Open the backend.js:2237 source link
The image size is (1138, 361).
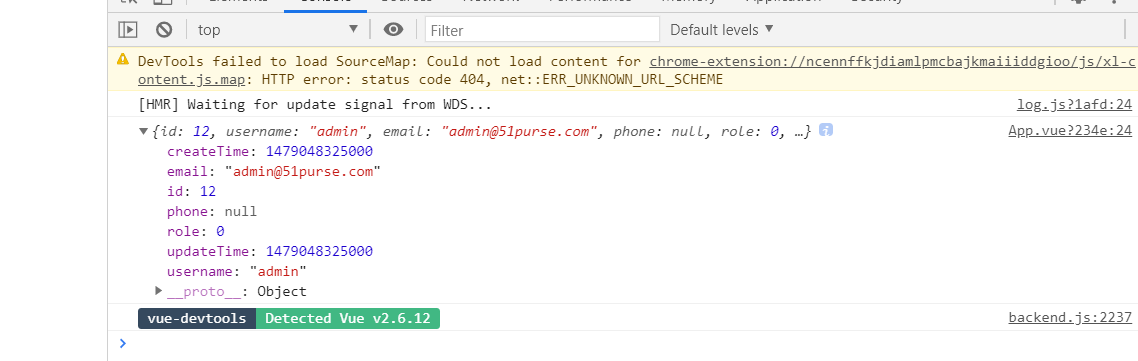1070,318
